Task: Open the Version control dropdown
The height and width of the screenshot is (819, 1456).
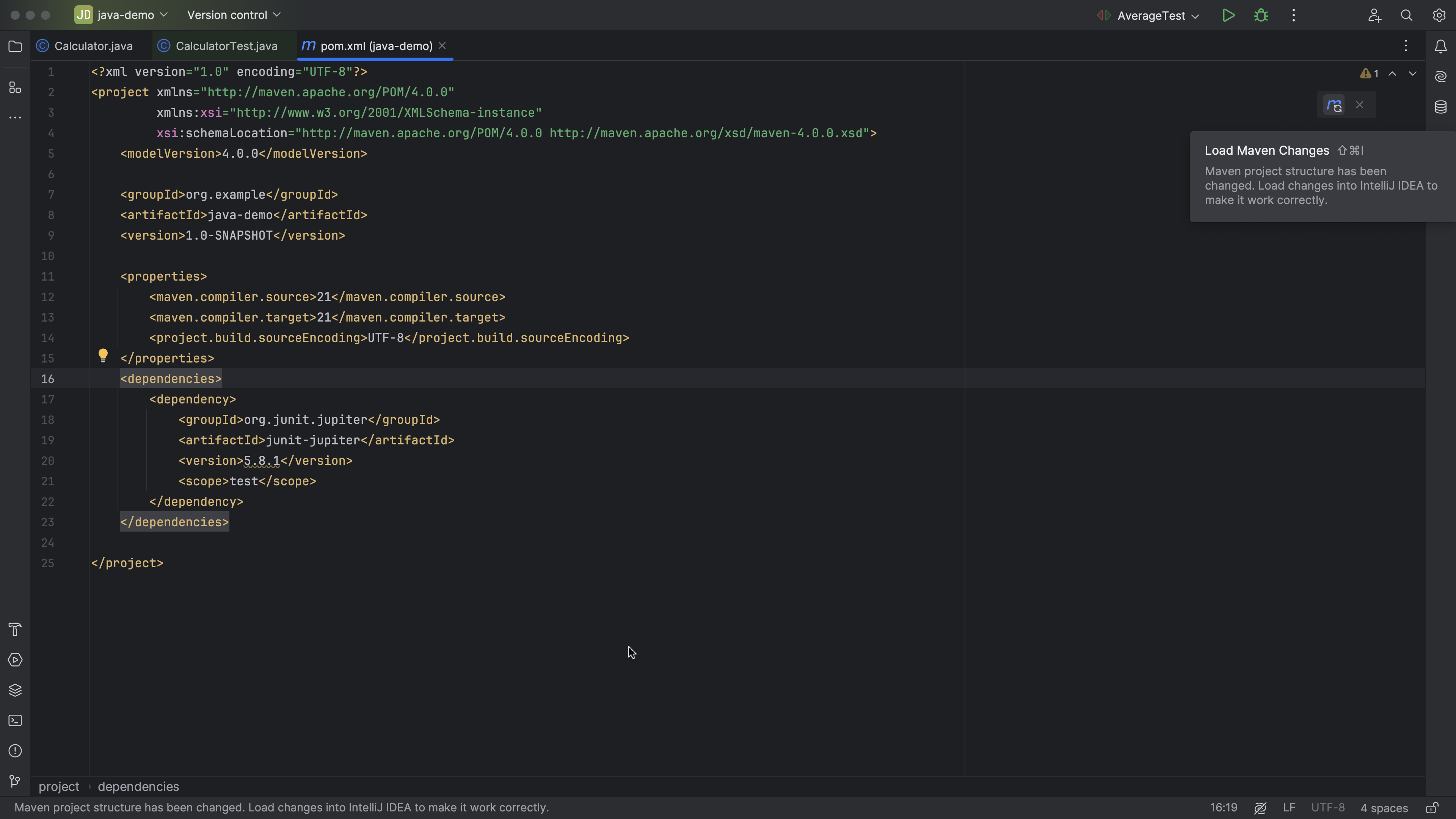Action: click(233, 15)
